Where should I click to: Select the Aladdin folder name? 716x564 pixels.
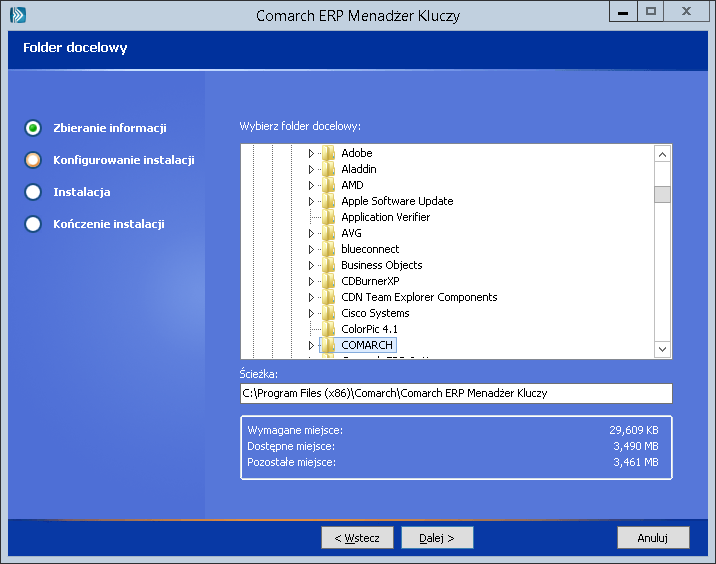(359, 169)
